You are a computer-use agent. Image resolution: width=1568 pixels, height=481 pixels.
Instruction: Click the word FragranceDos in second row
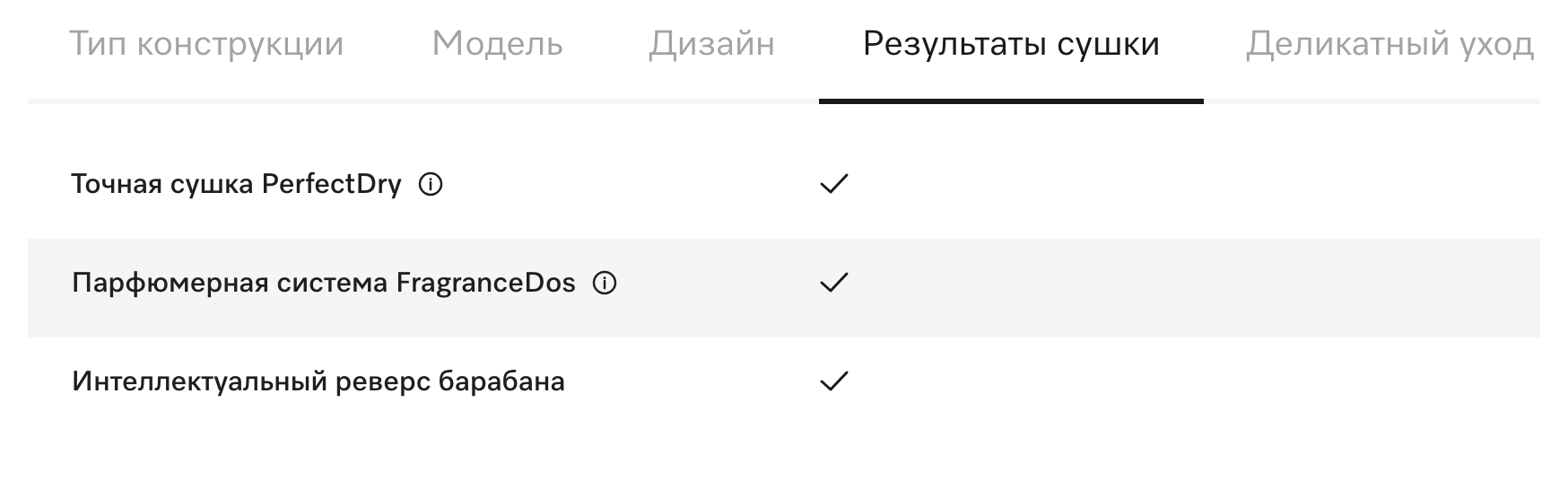pyautogui.click(x=486, y=284)
